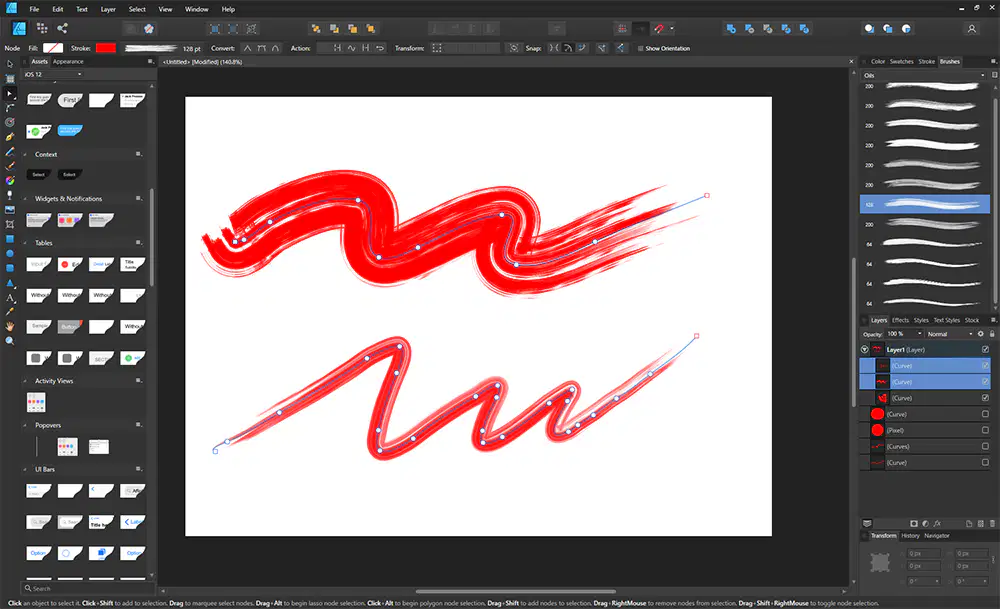The image size is (1000, 609).
Task: Toggle visibility checkbox for Layer1
Action: click(985, 349)
